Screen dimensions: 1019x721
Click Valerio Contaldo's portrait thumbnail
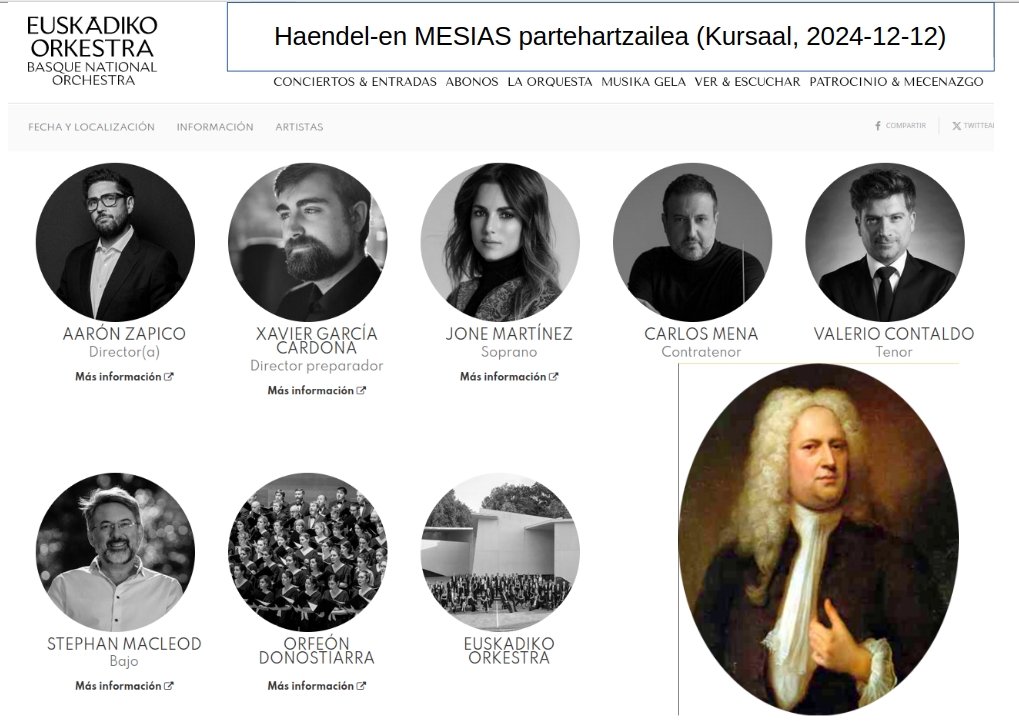[x=885, y=242]
